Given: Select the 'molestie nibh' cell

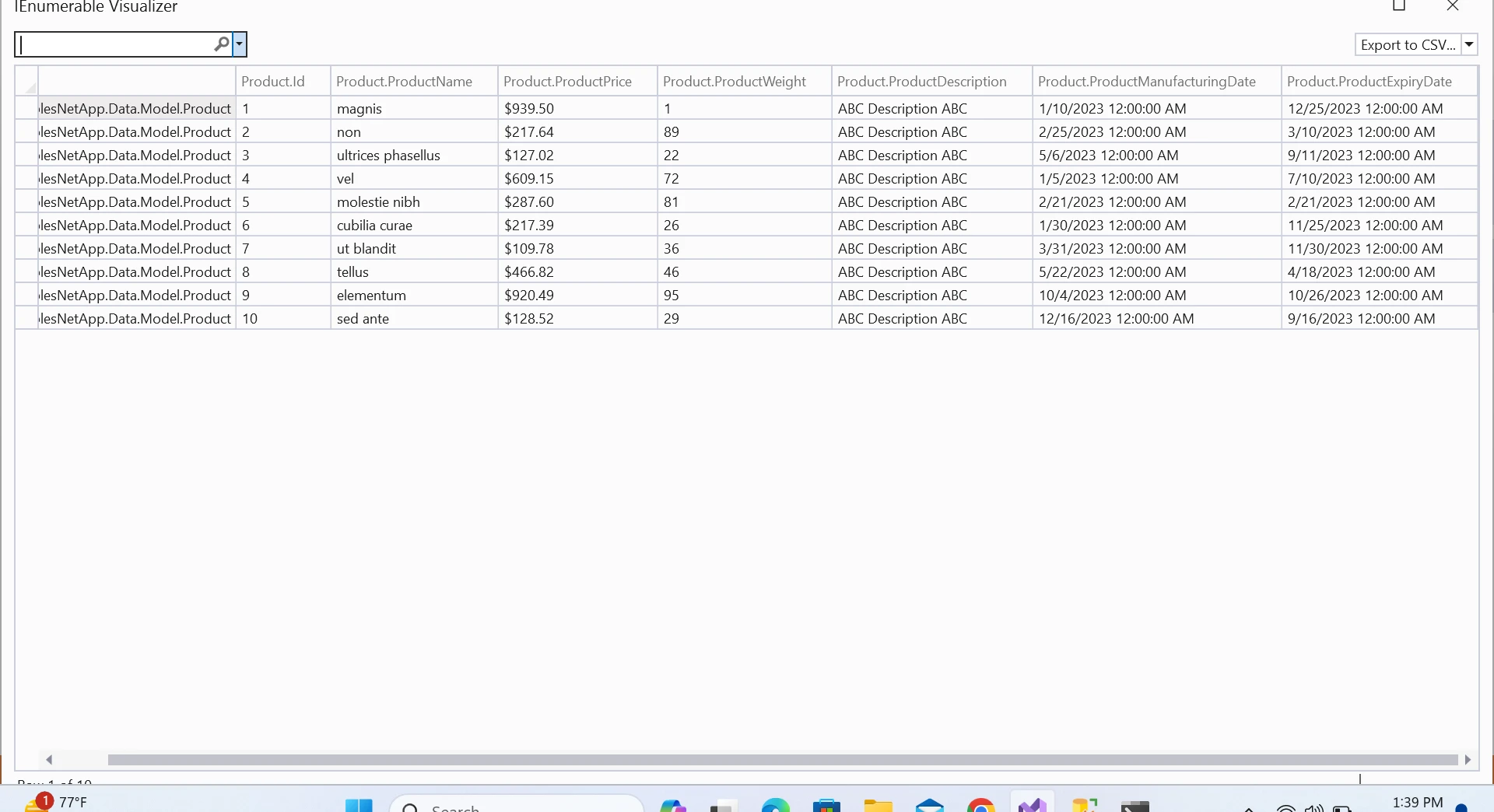Looking at the screenshot, I should (x=414, y=201).
